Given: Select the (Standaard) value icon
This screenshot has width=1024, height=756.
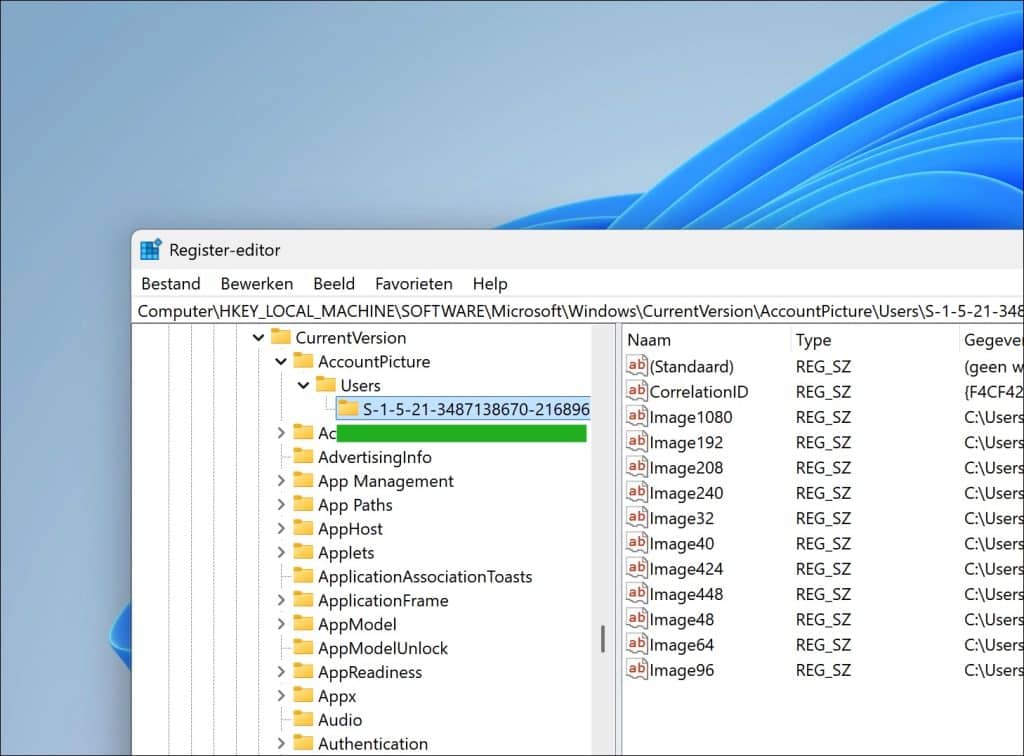Looking at the screenshot, I should [x=636, y=366].
